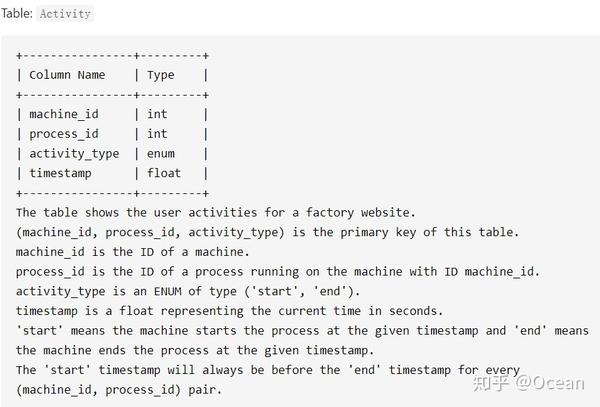Click the machine_id row in the schema
Screen dimensions: 600x407
(x=112, y=114)
